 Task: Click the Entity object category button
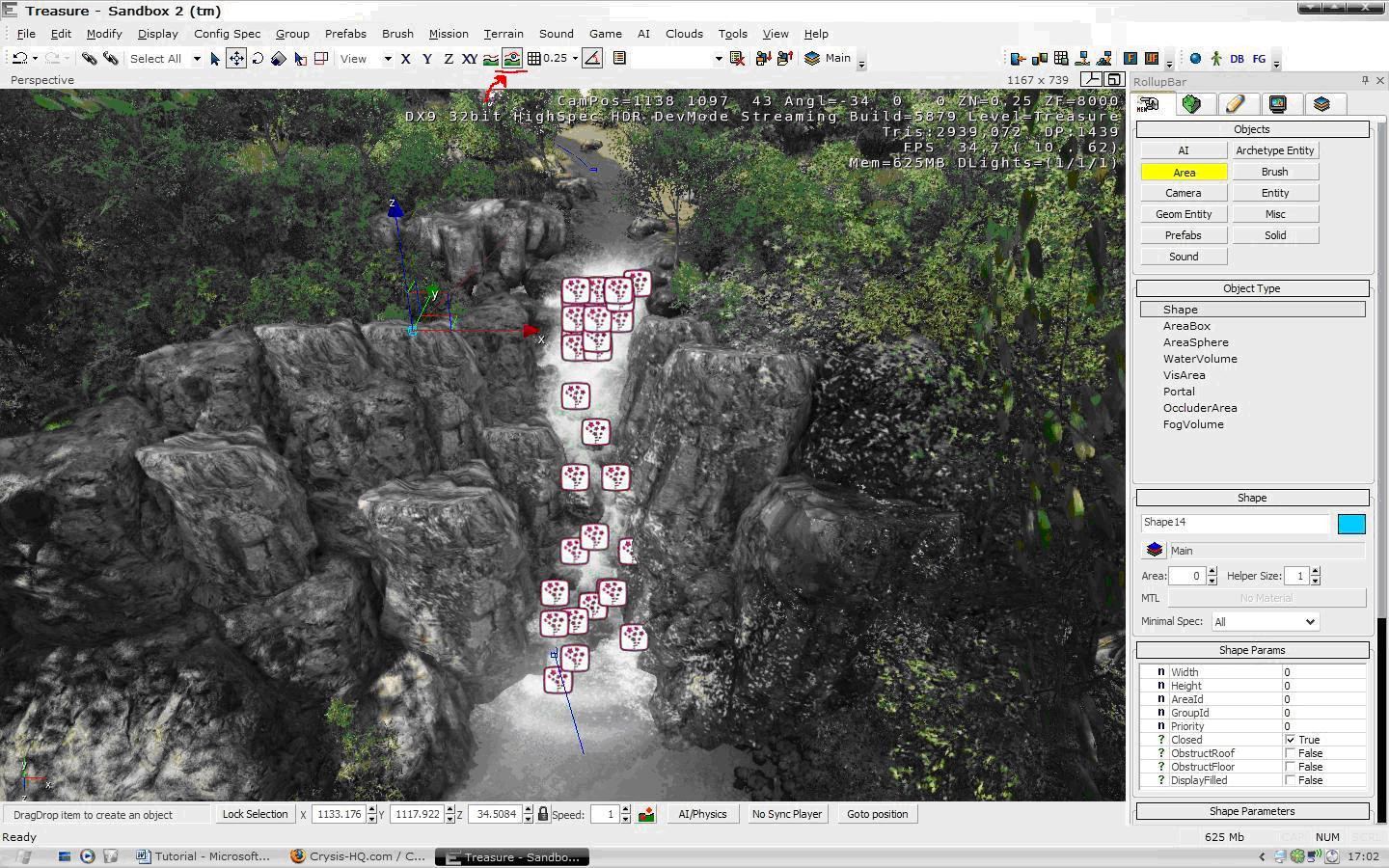pyautogui.click(x=1275, y=193)
